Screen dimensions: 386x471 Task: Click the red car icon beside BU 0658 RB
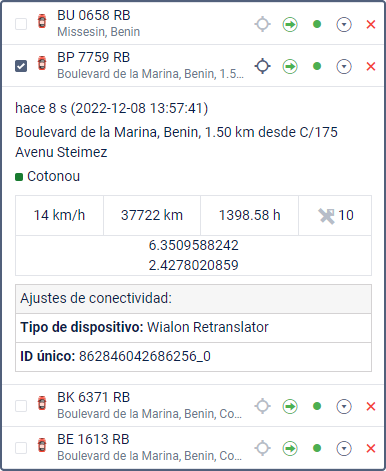42,21
